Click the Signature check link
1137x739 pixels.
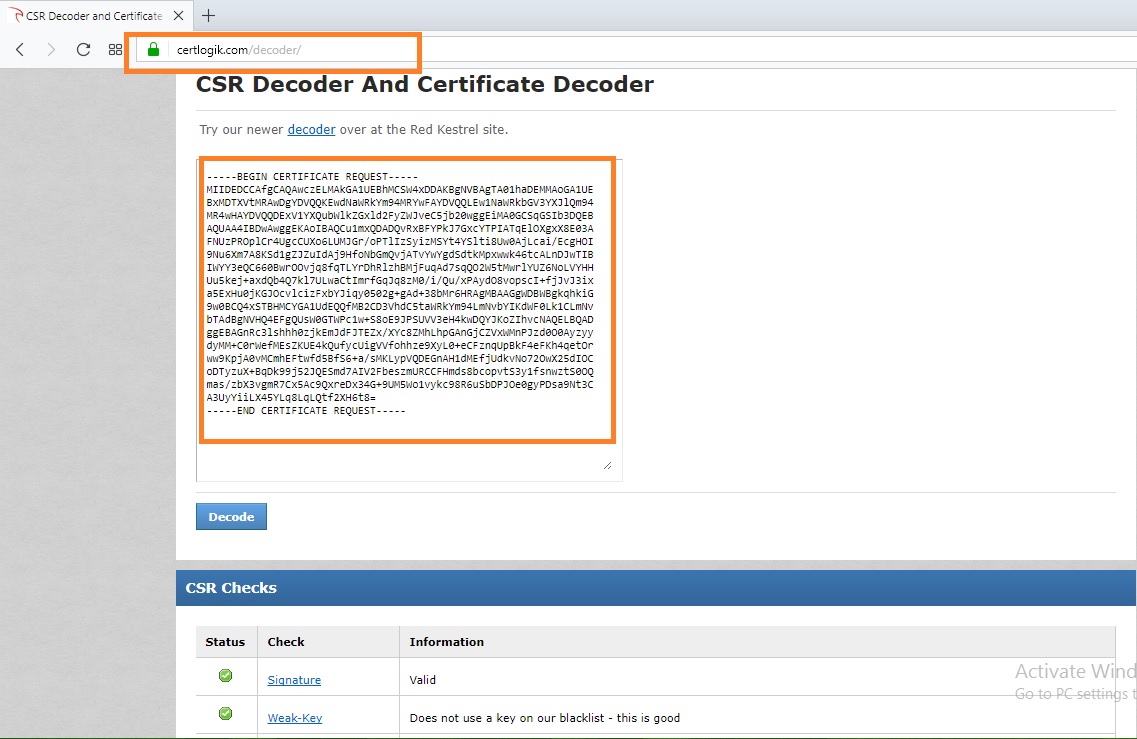click(x=294, y=679)
